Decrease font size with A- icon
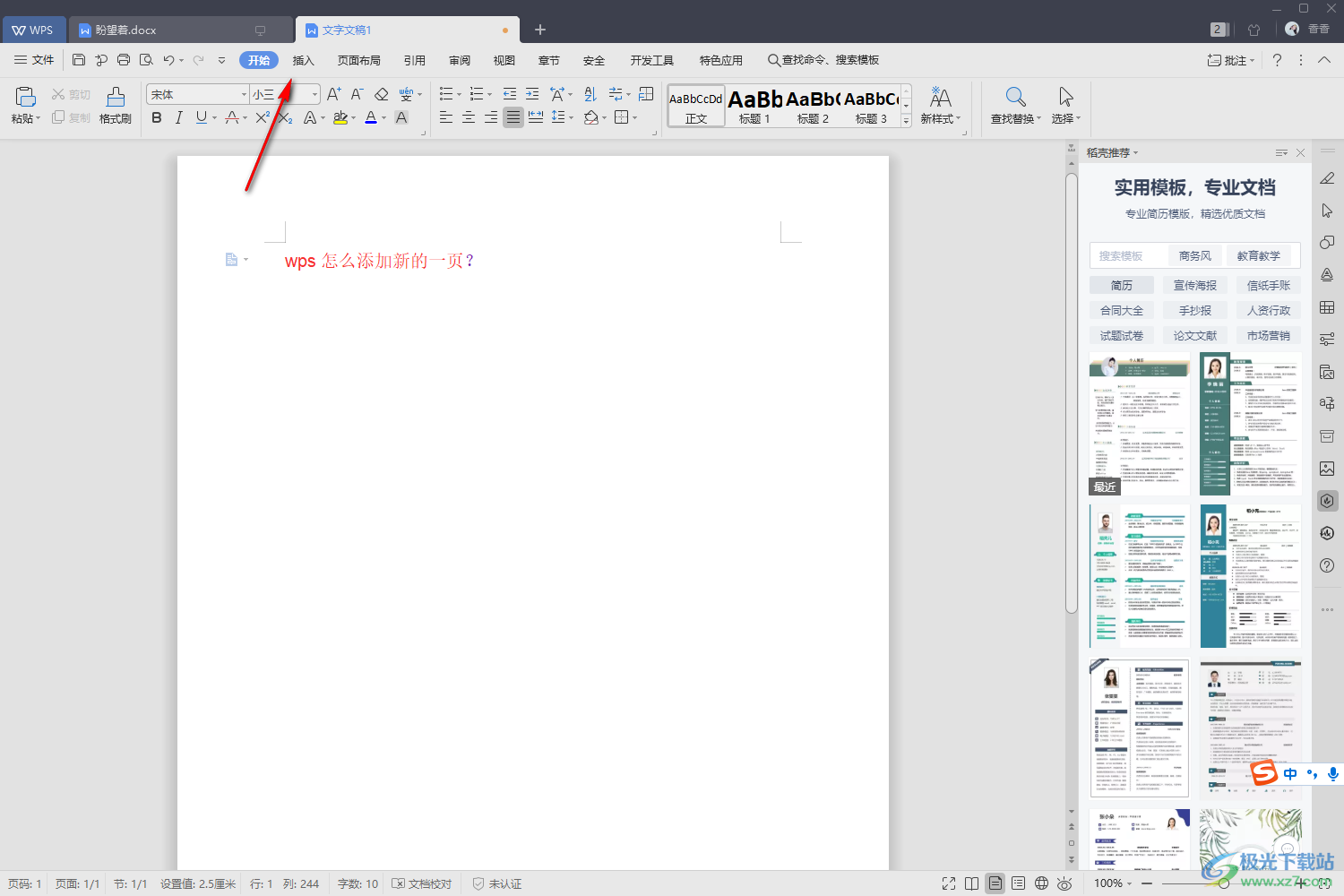1344x896 pixels. [x=357, y=94]
